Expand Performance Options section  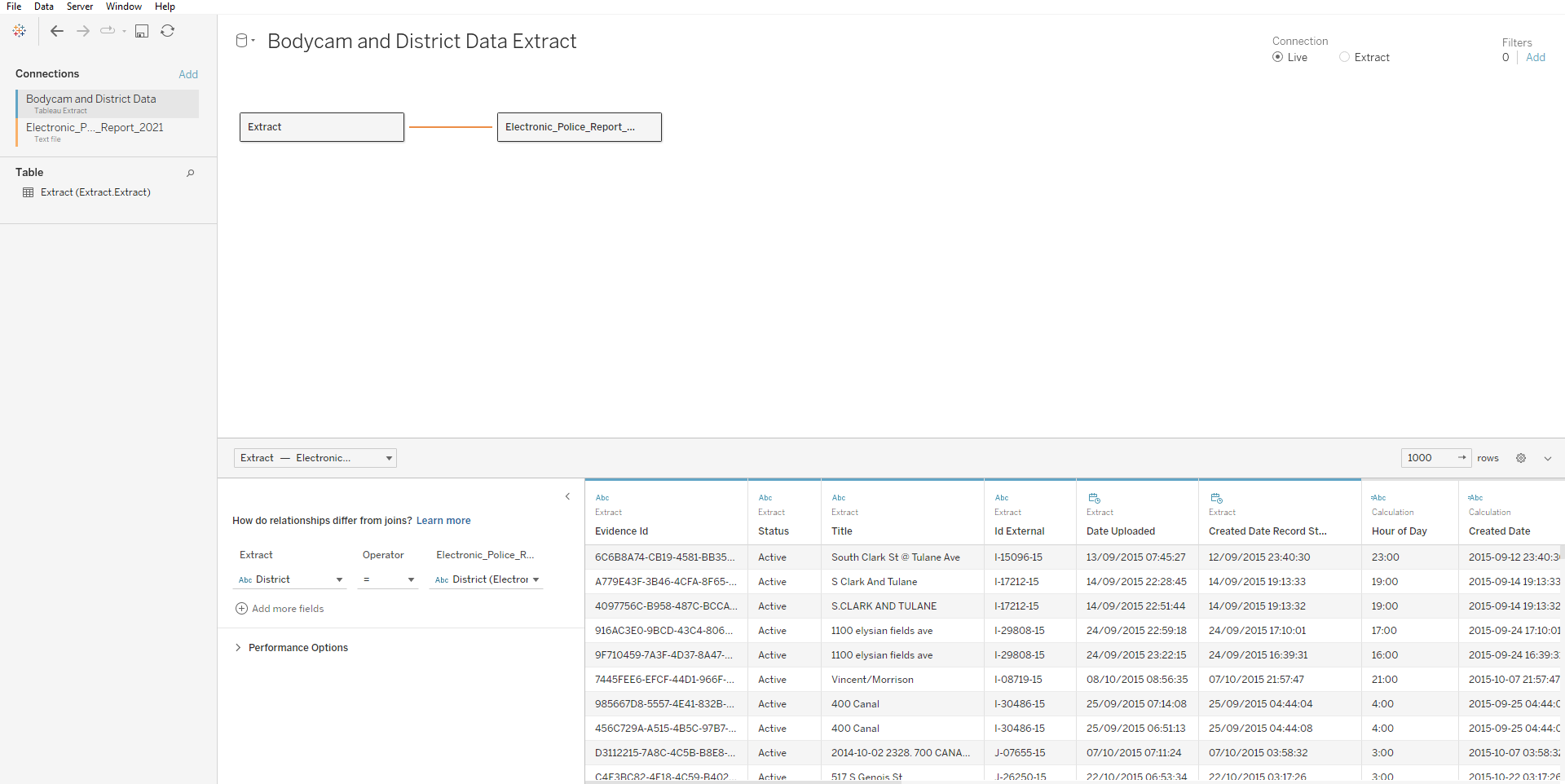[238, 648]
